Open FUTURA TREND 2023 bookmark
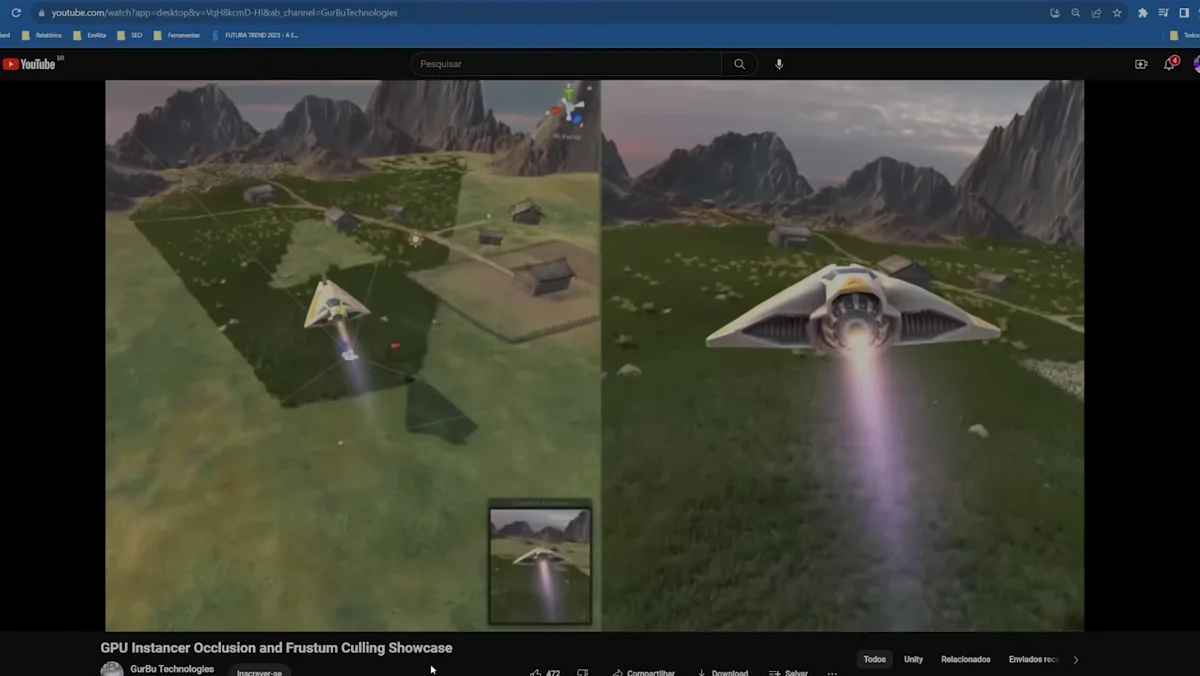The image size is (1200, 676). 255,35
